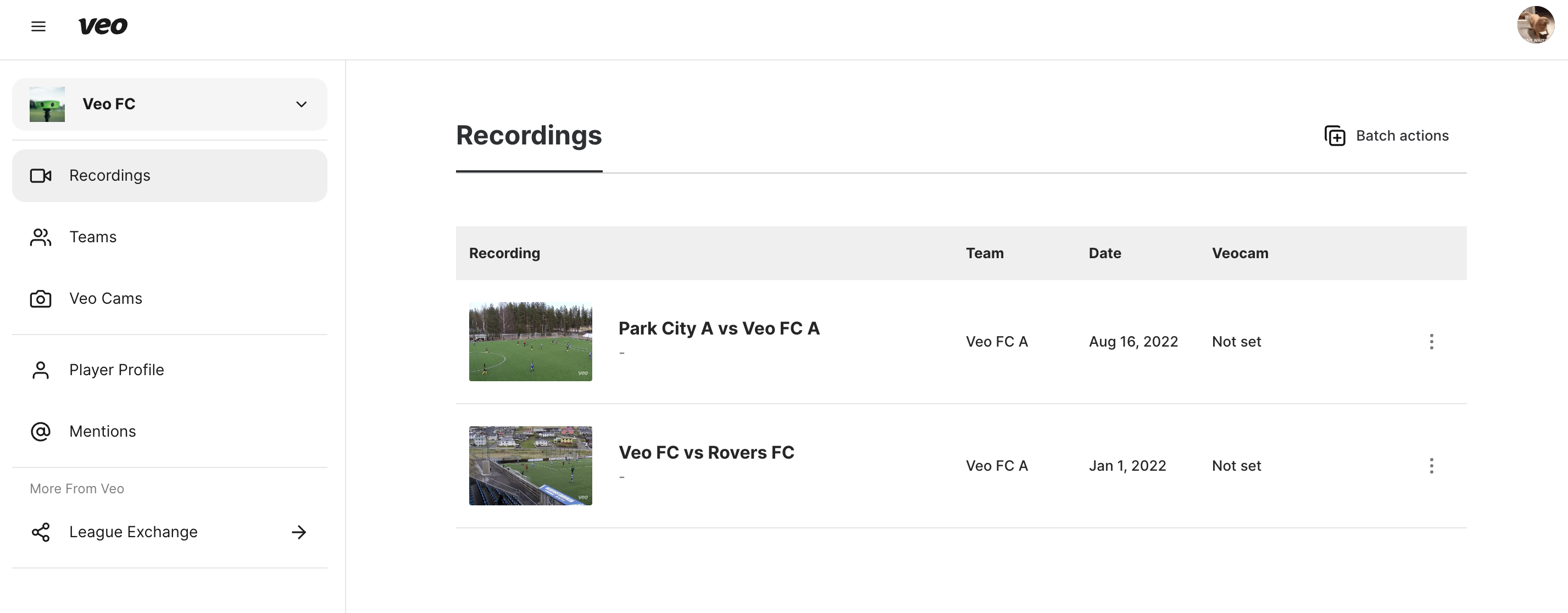1568x613 pixels.
Task: Click the Veo logo
Action: 103,26
